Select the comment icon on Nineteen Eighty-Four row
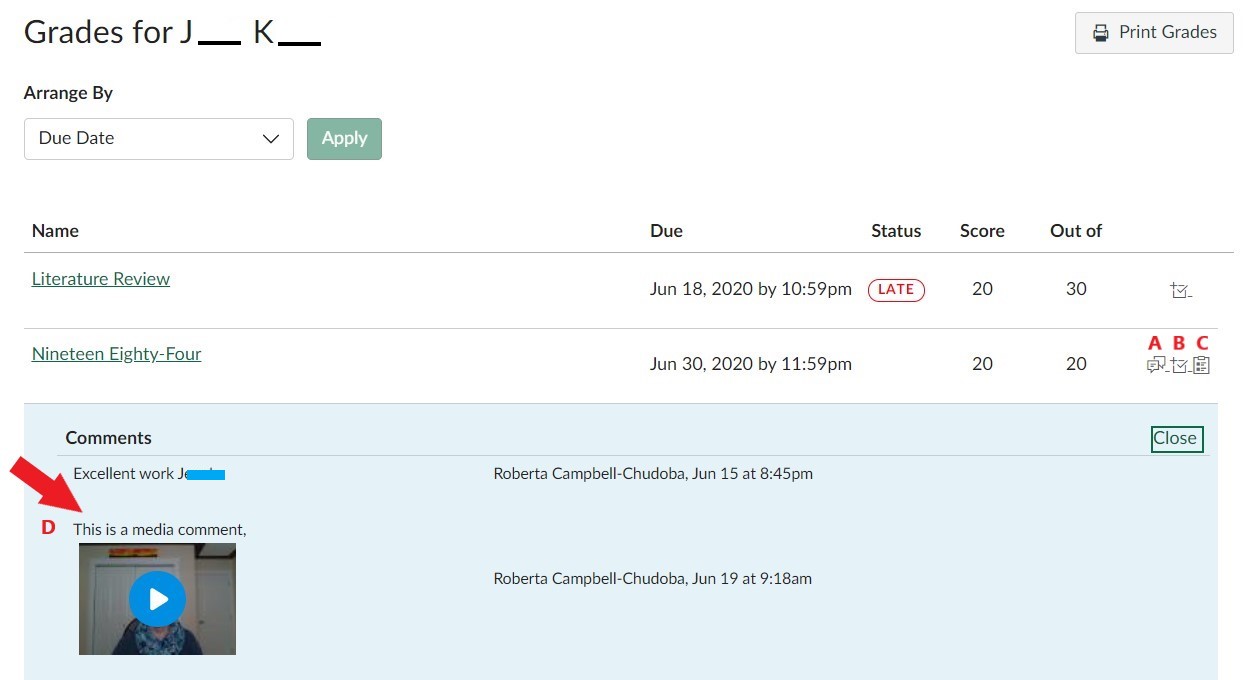Screen dimensions: 1246x680 click(1157, 365)
